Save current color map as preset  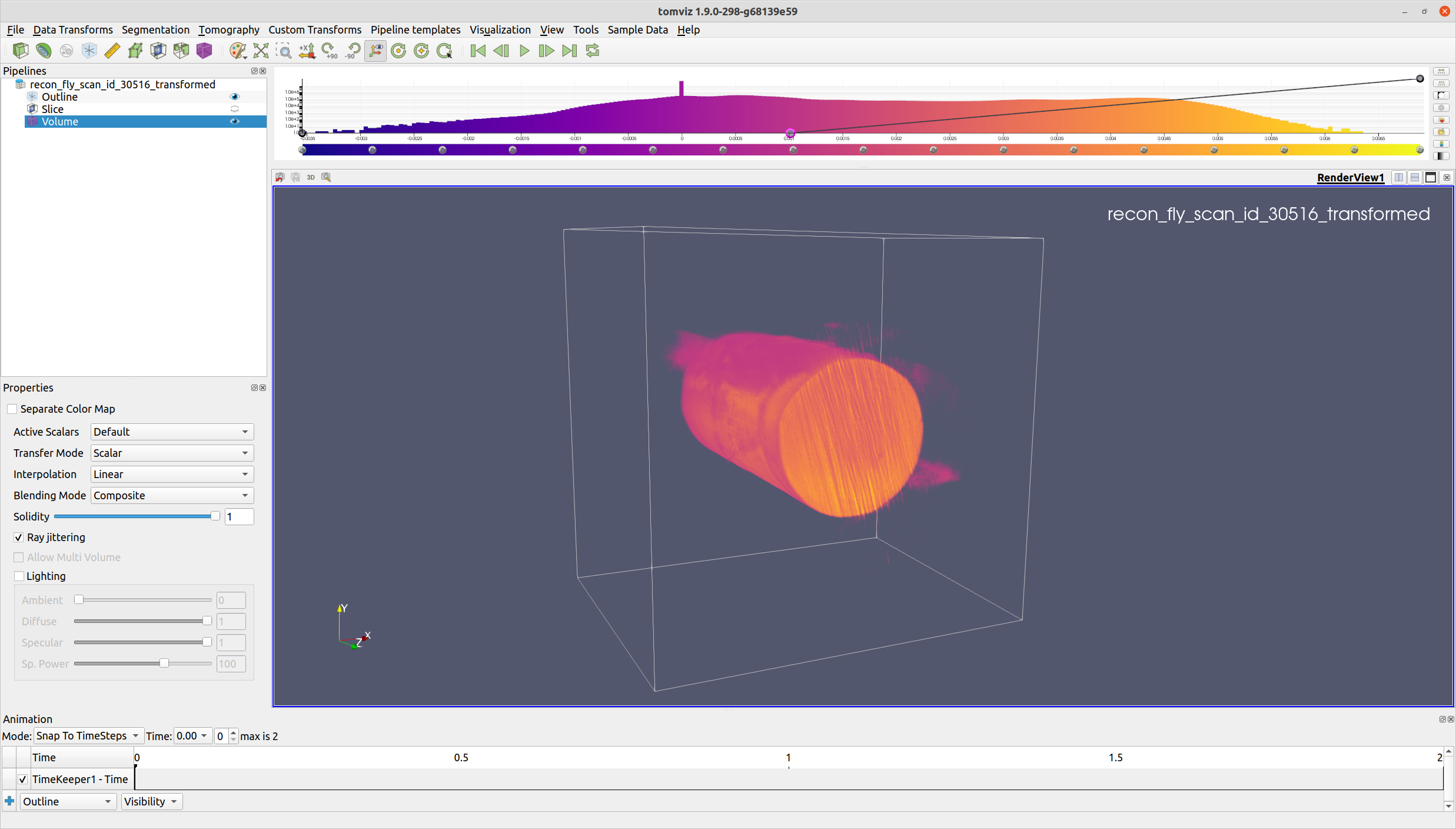[x=1441, y=132]
